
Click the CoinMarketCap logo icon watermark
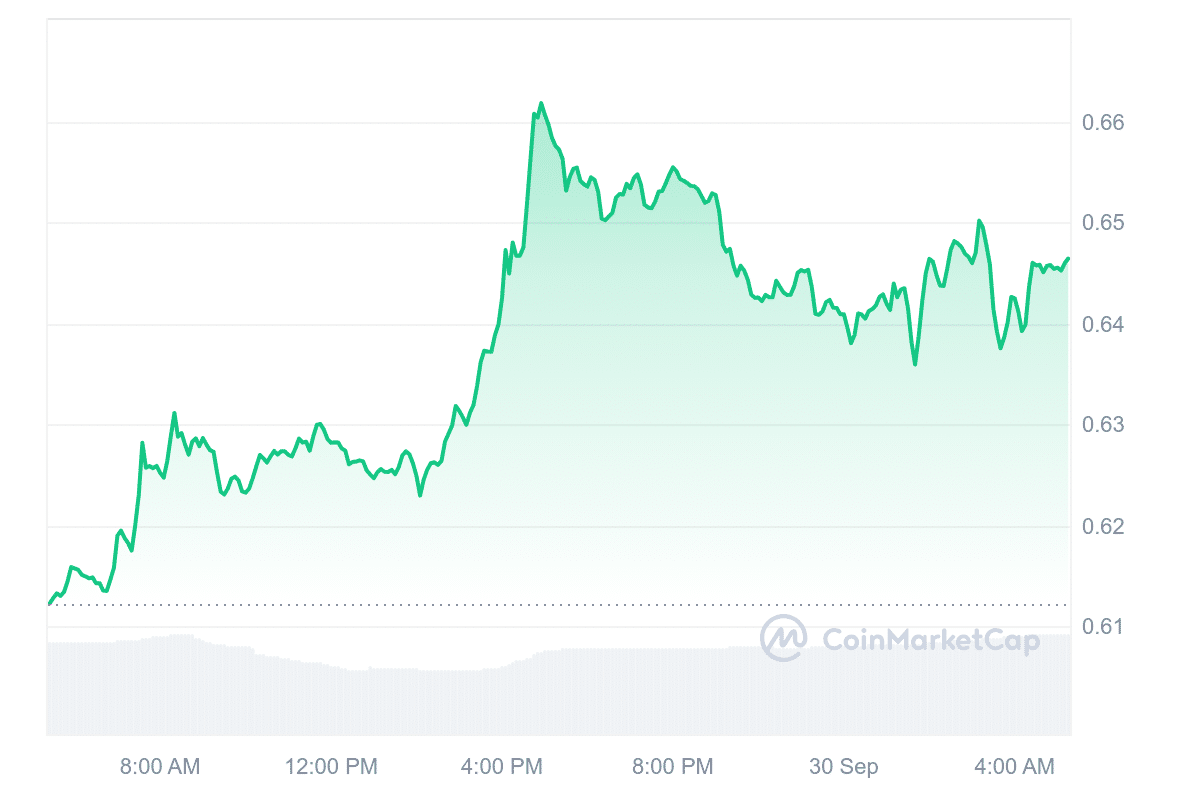coord(784,638)
